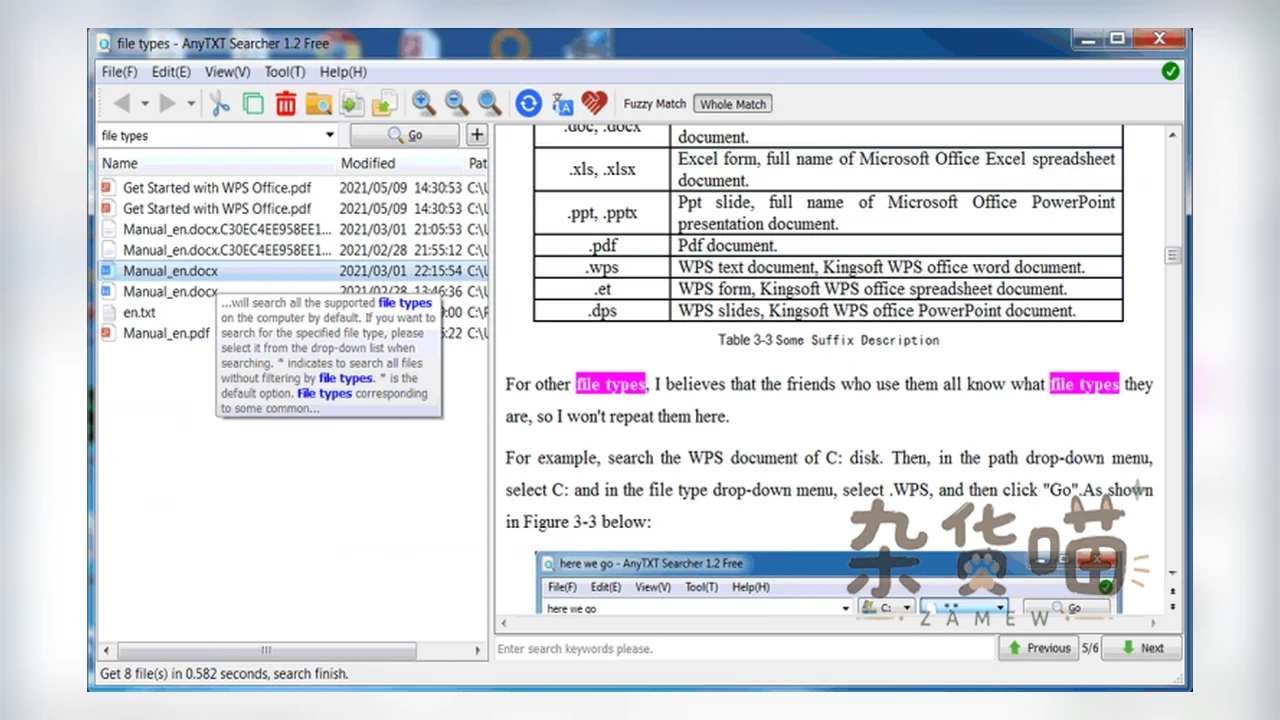Screen dimensions: 1280x720
Task: Click the Go search button
Action: click(x=404, y=135)
